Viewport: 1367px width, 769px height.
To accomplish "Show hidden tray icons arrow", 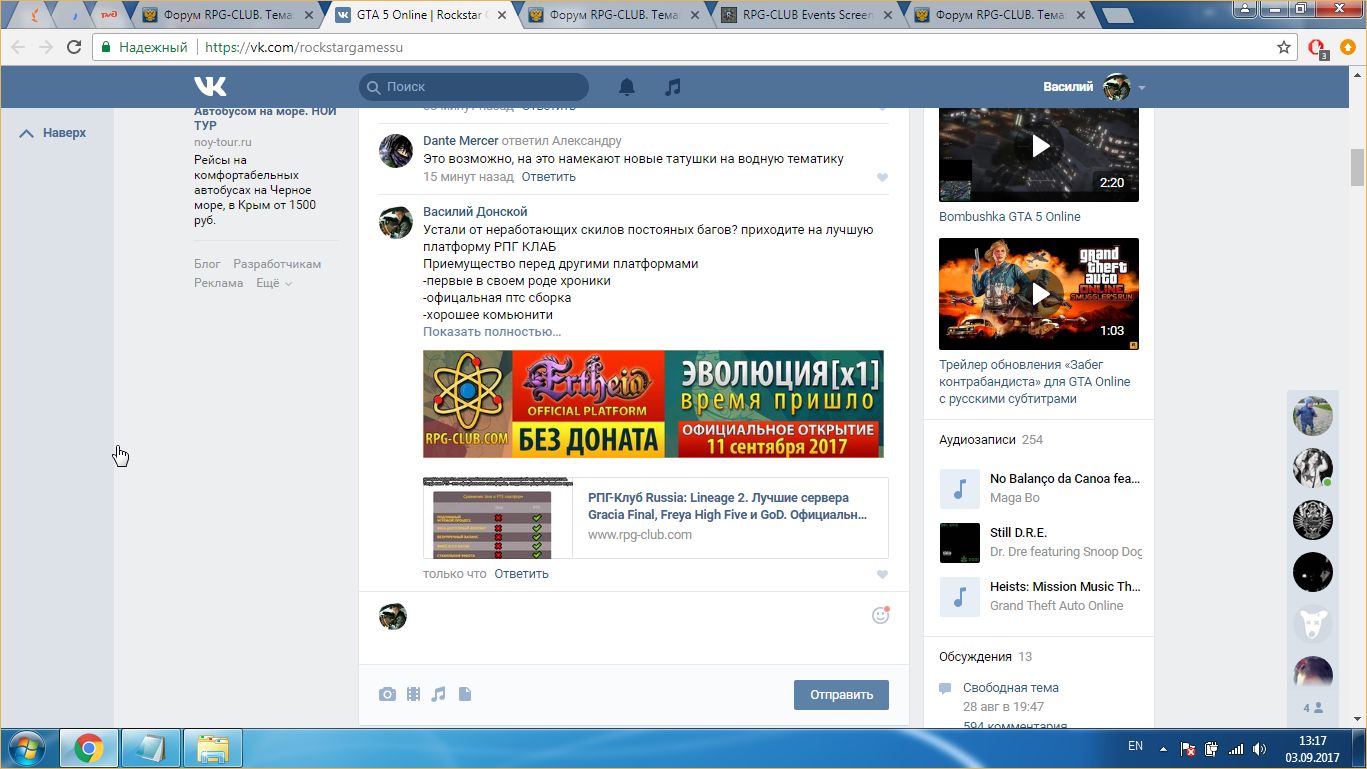I will point(1162,748).
